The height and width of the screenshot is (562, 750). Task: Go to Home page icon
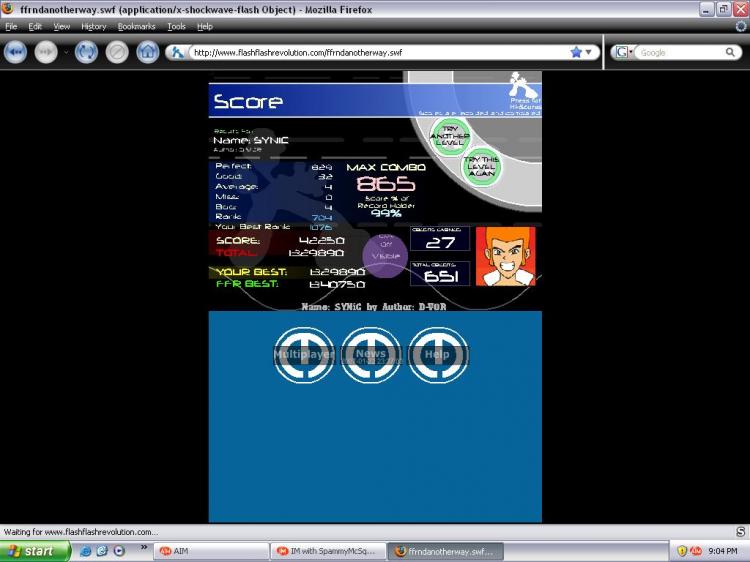147,52
